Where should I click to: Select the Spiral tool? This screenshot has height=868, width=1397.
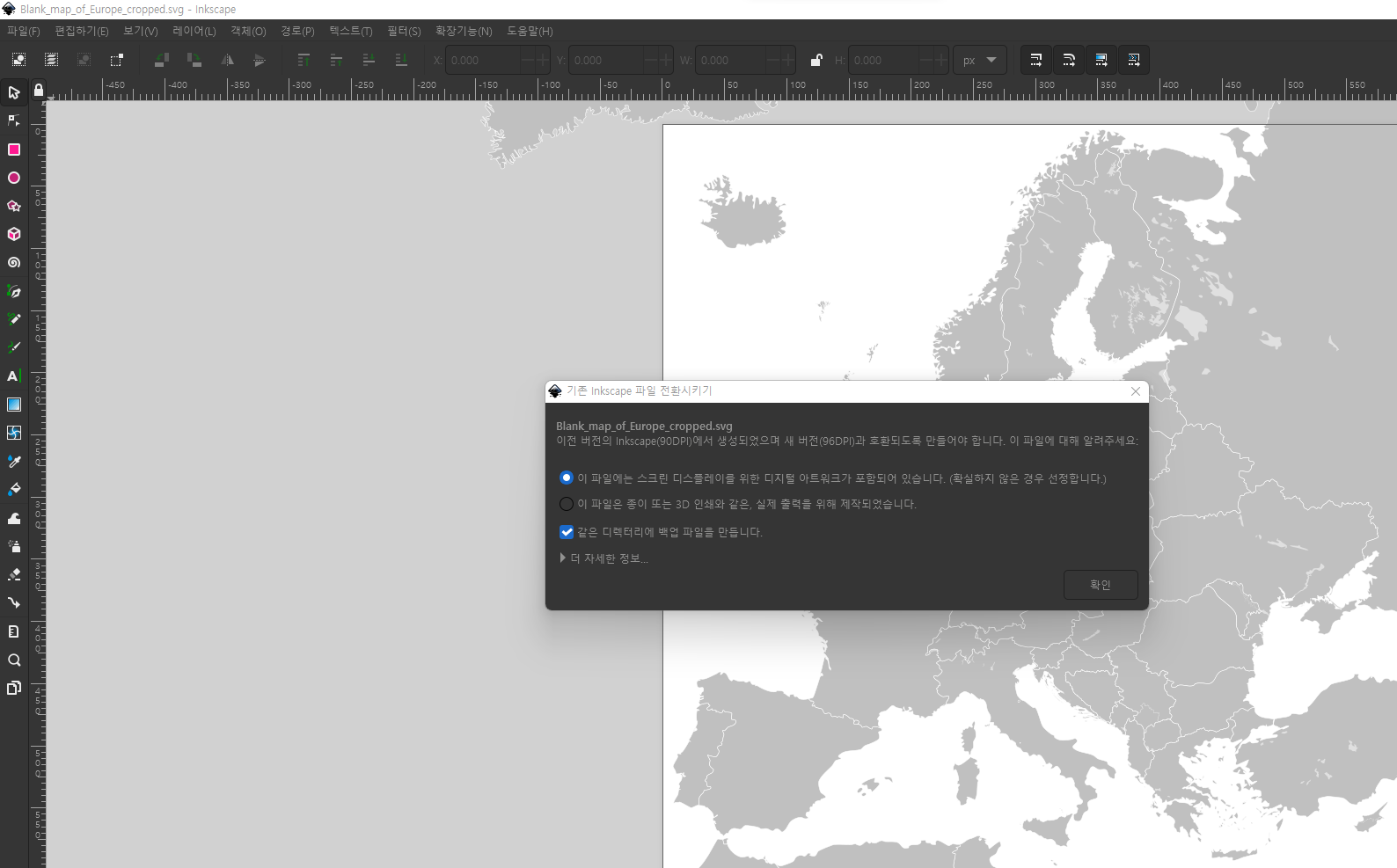click(x=14, y=262)
